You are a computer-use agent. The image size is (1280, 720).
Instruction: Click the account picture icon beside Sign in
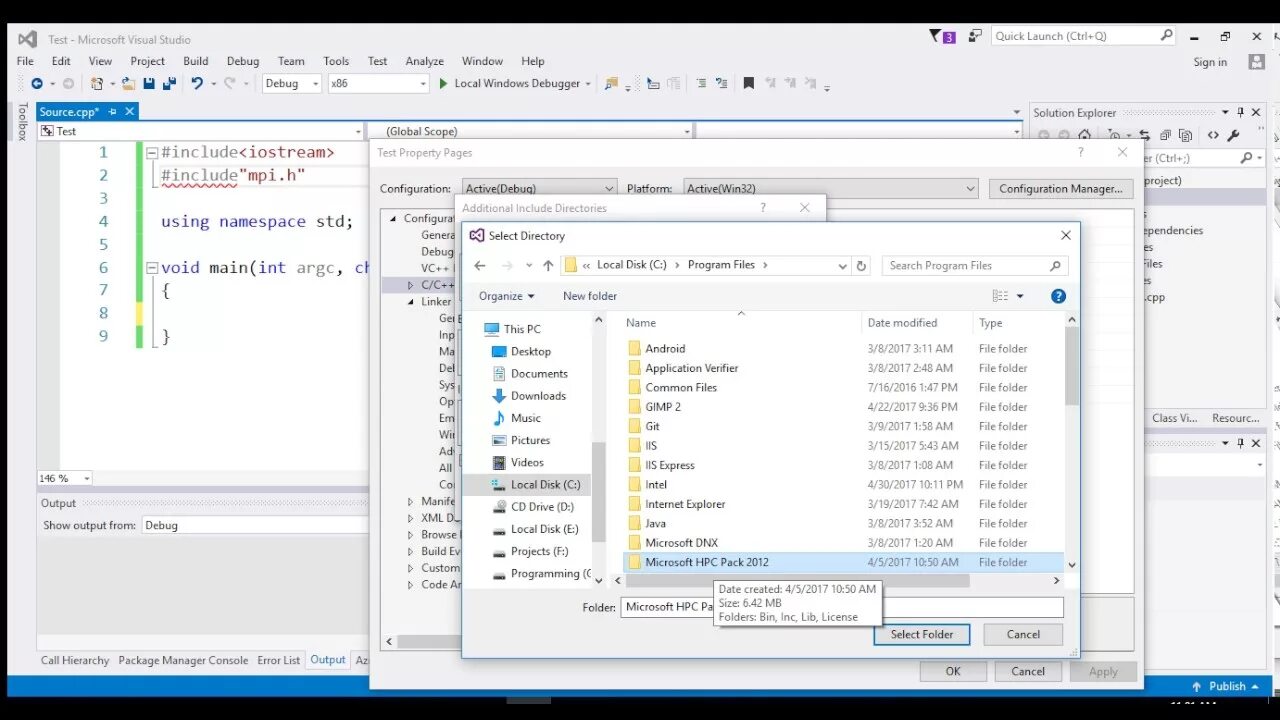(x=1257, y=62)
